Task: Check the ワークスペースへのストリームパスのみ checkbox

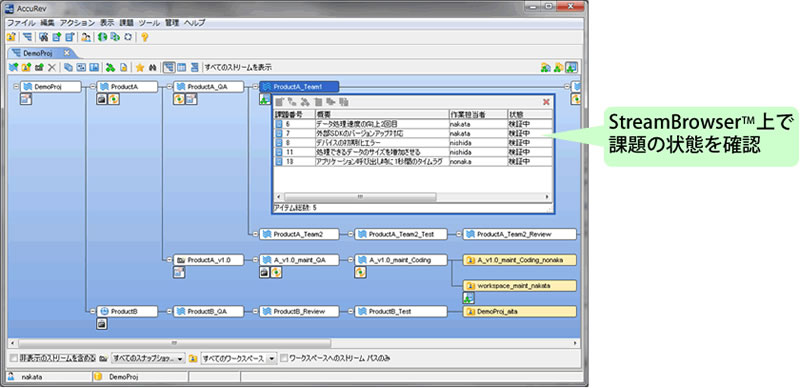Action: click(x=285, y=358)
